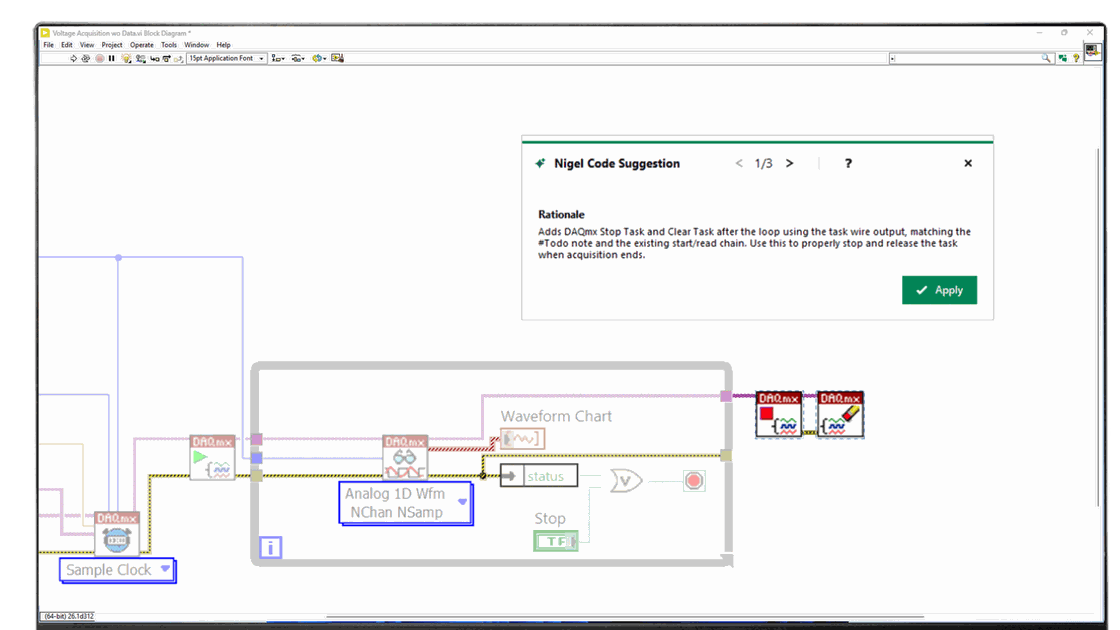Open Sample Clock polymorphic selector dropdown
The image size is (1120, 630).
coord(118,570)
